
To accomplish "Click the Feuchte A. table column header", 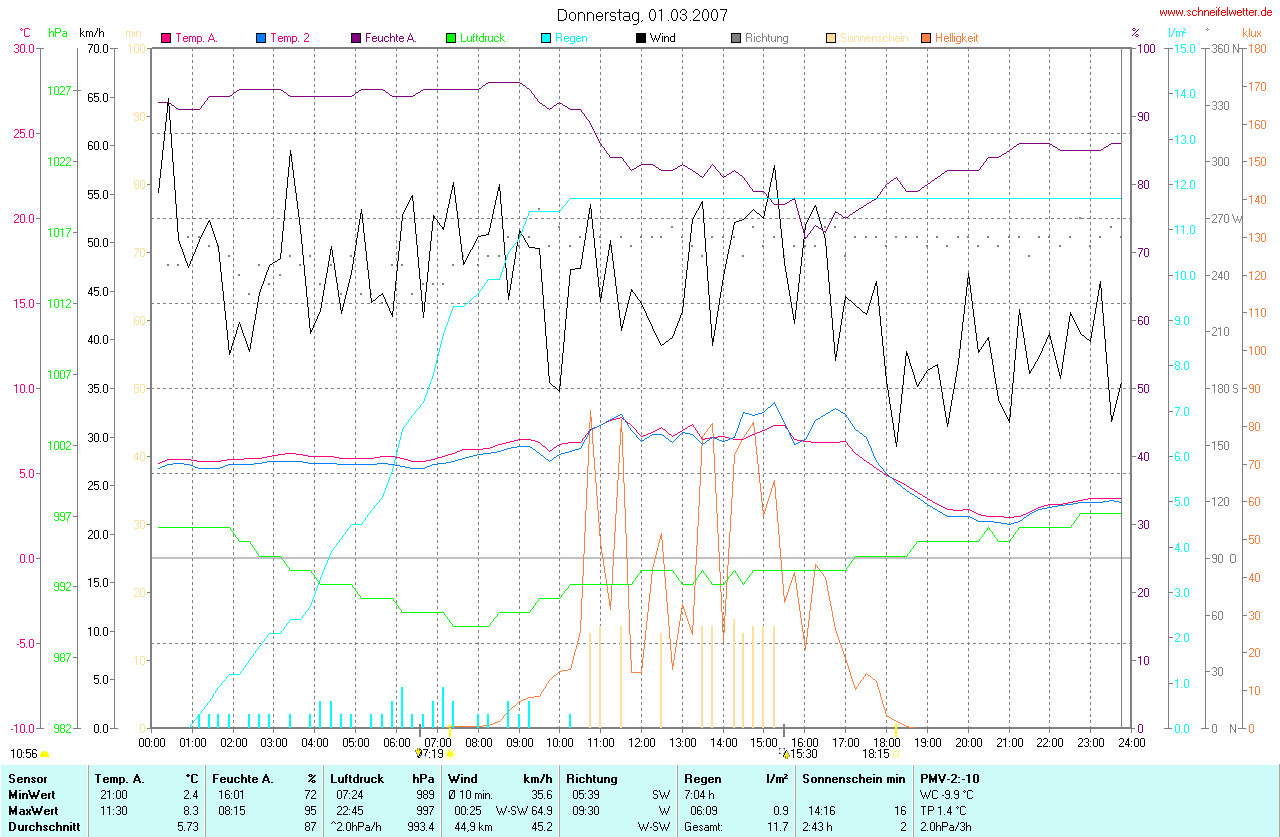I will click(x=242, y=778).
